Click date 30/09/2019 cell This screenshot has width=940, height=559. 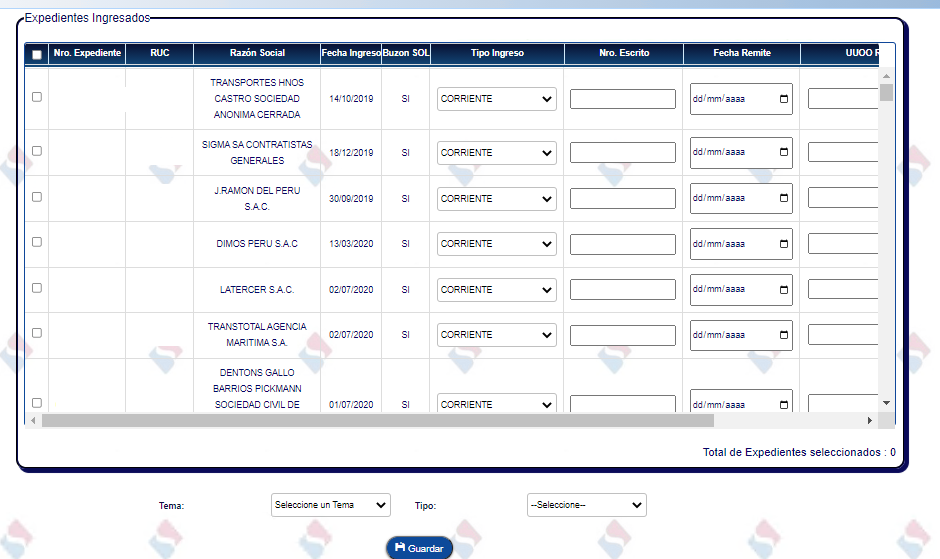pos(351,199)
